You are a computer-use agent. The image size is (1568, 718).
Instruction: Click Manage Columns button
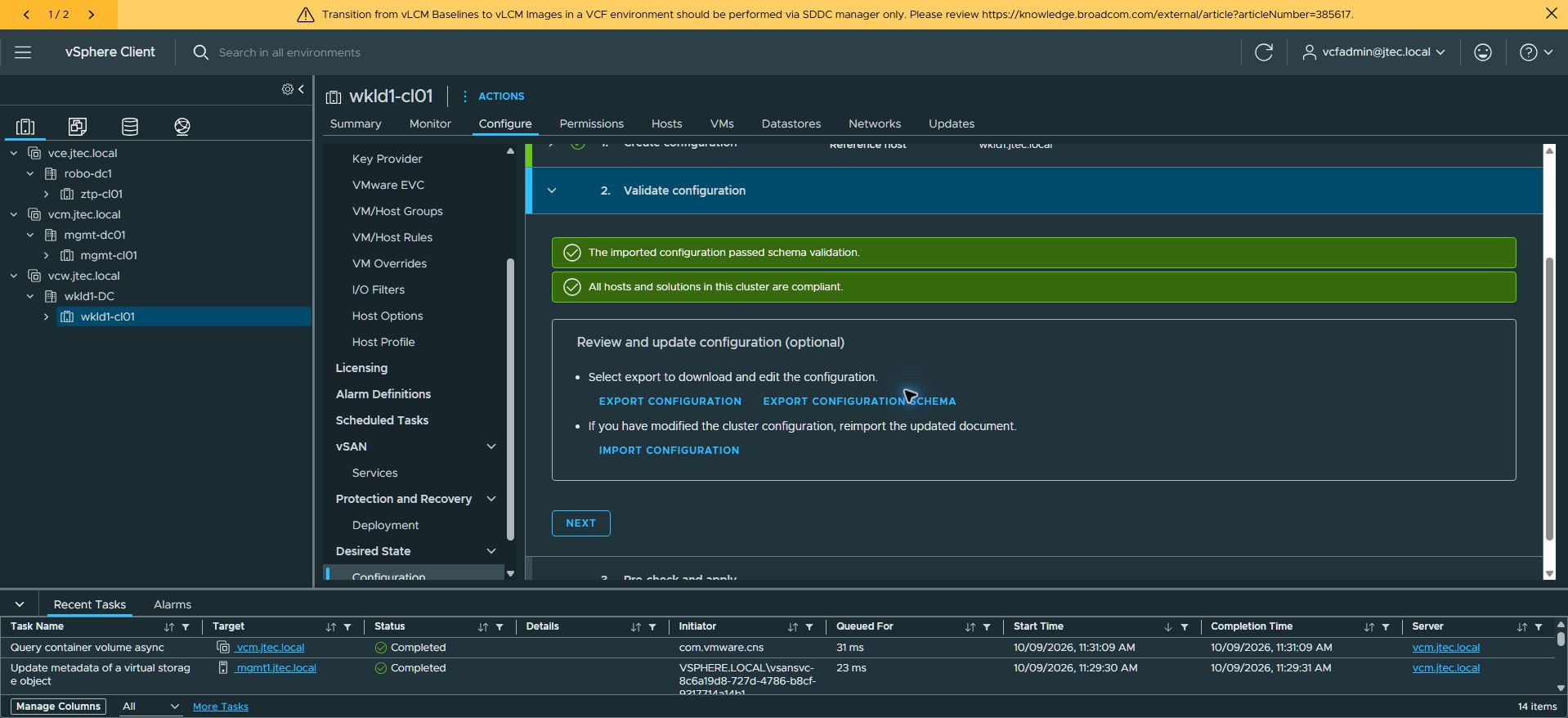(x=59, y=707)
